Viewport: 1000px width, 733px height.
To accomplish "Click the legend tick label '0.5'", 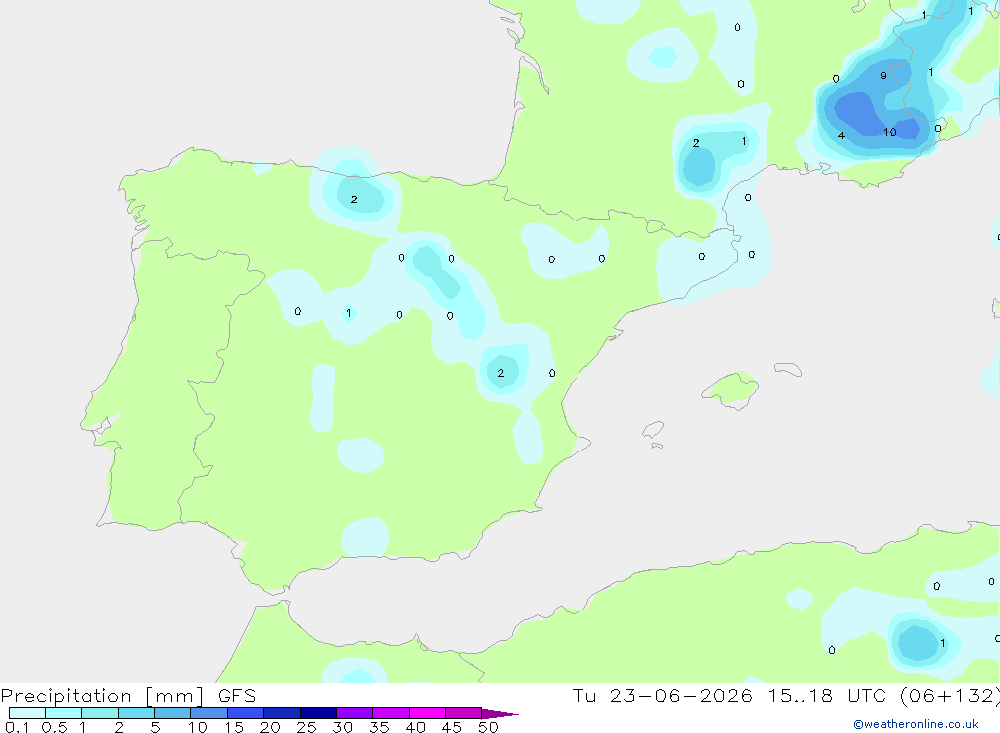I will (x=54, y=727).
